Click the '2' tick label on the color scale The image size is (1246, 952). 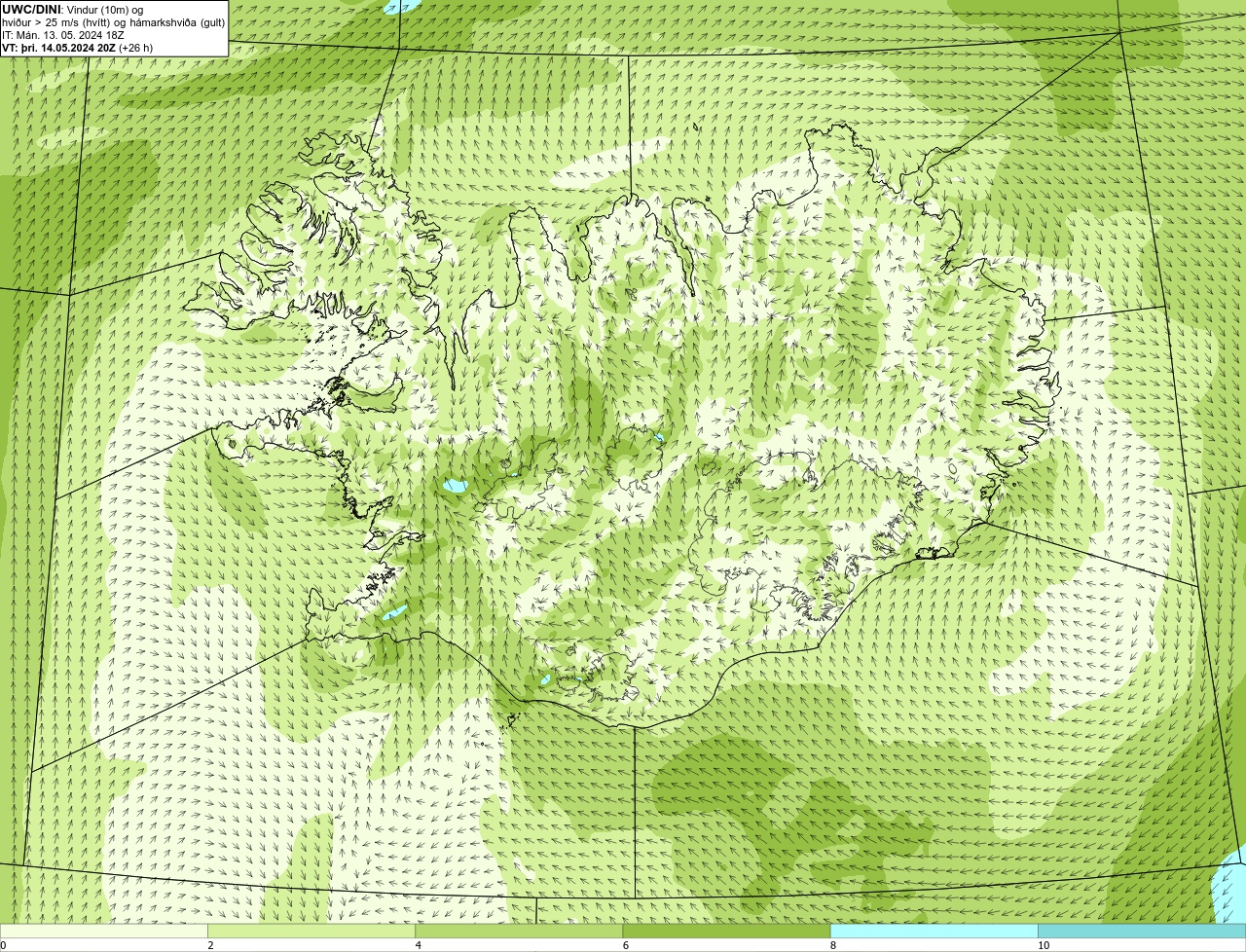(210, 945)
